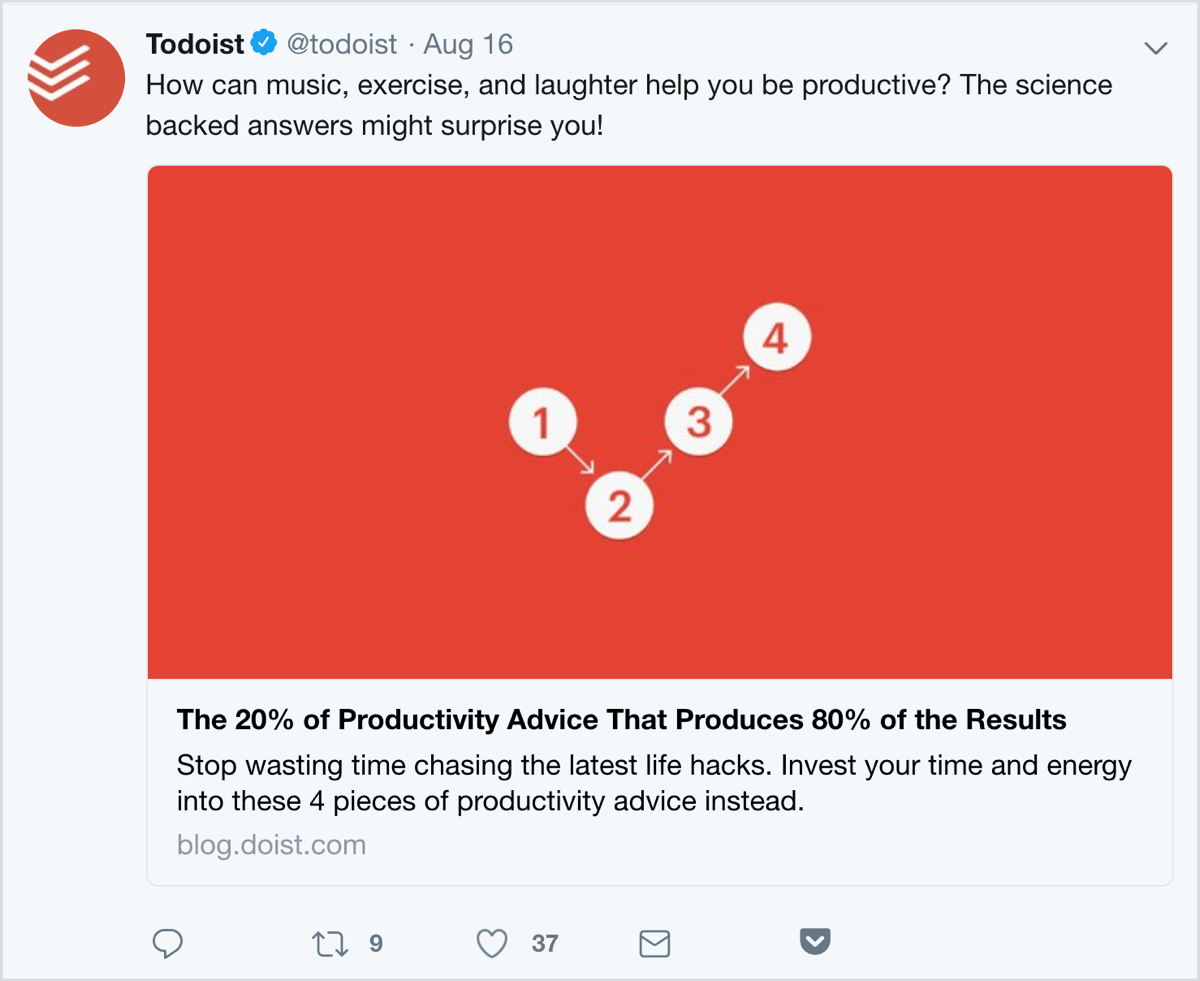1200x981 pixels.
Task: Retweet this Todoist post
Action: pyautogui.click(x=330, y=943)
